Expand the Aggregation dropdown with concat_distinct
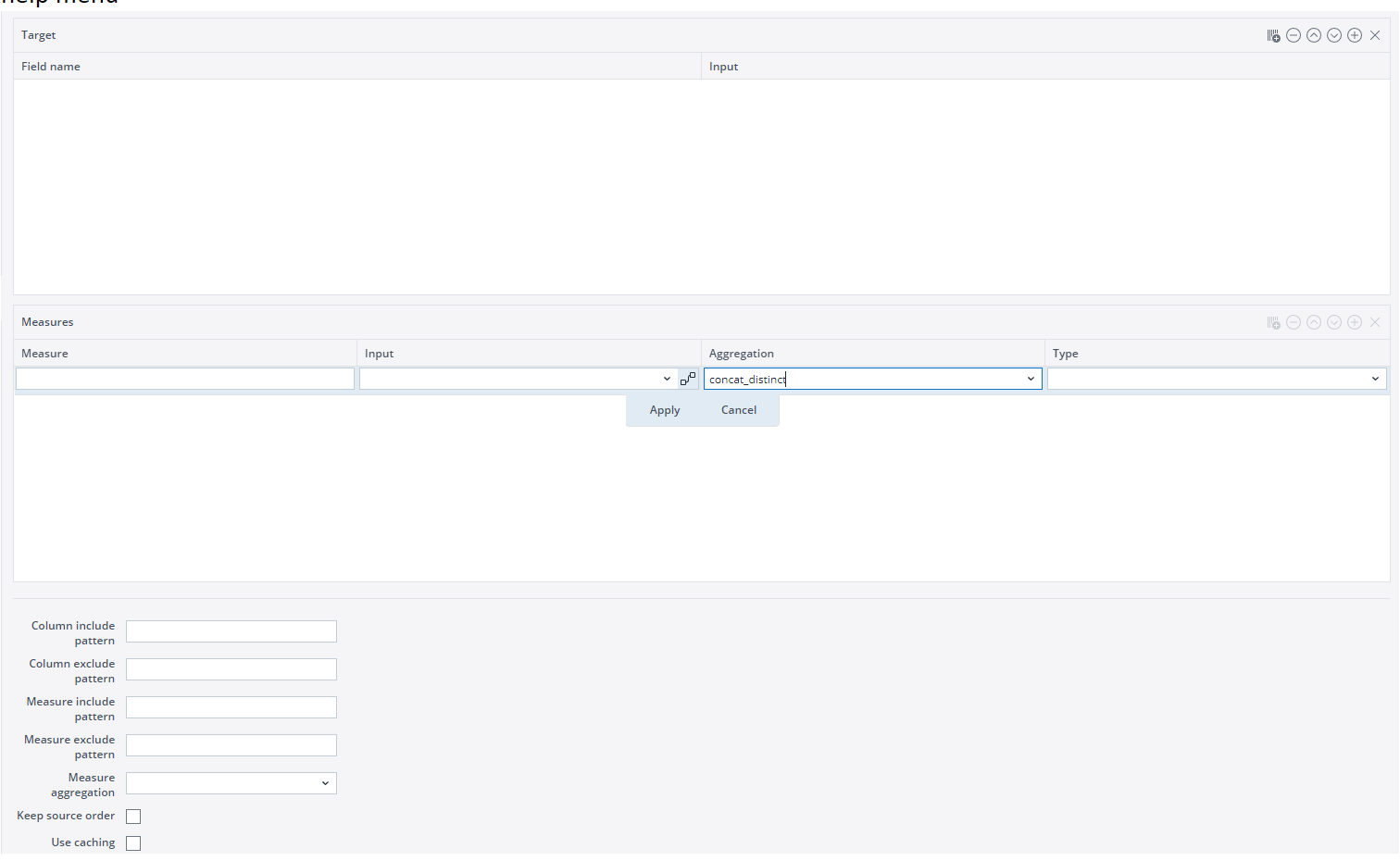Viewport: 1400px width, 861px height. pos(1031,379)
